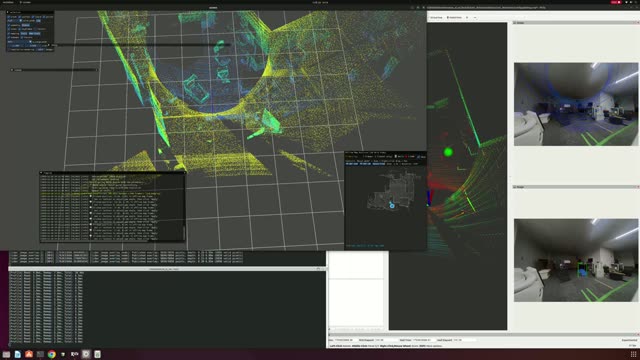Open the Files manager in the taskbar
This screenshot has width=640, height=360.
[x=6, y=354]
